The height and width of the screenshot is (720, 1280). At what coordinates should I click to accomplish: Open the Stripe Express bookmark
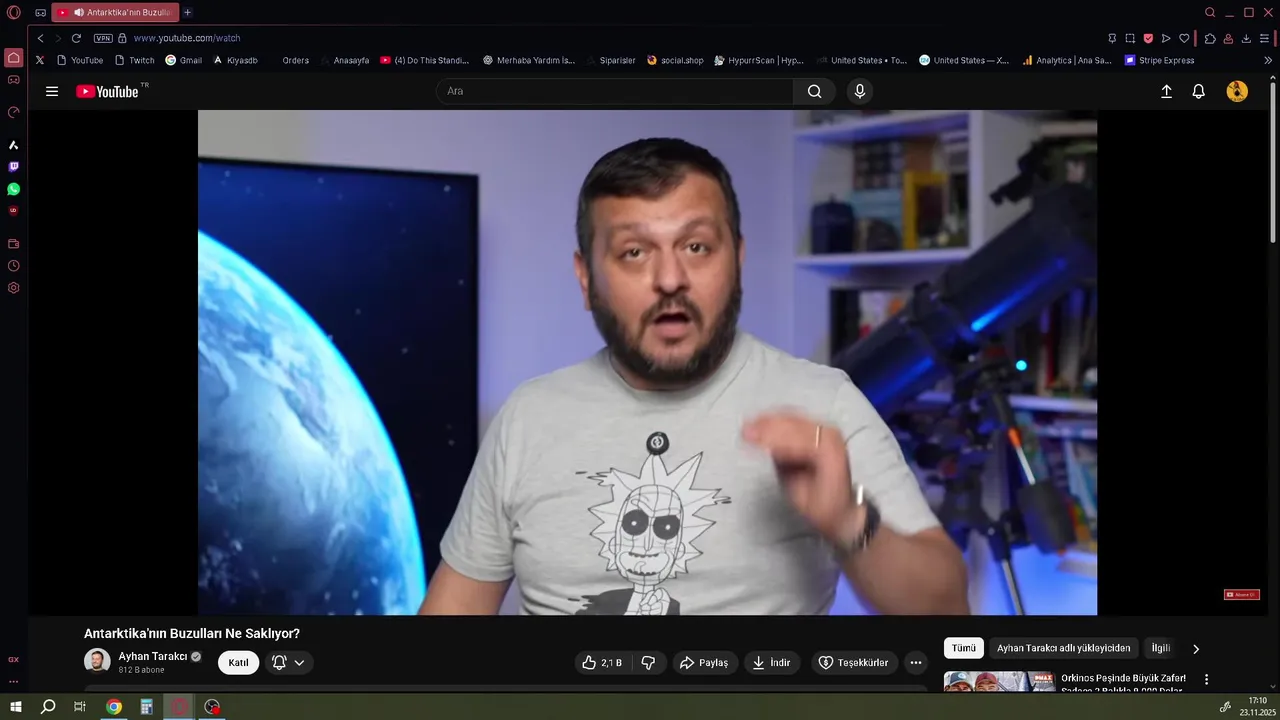point(1159,60)
